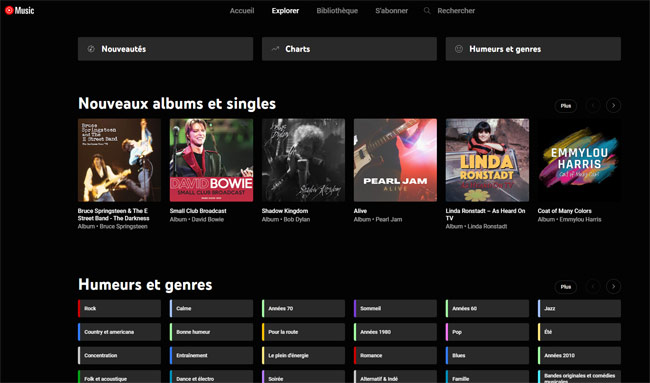This screenshot has width=650, height=383.
Task: Click the Charts trending icon
Action: pyautogui.click(x=275, y=49)
